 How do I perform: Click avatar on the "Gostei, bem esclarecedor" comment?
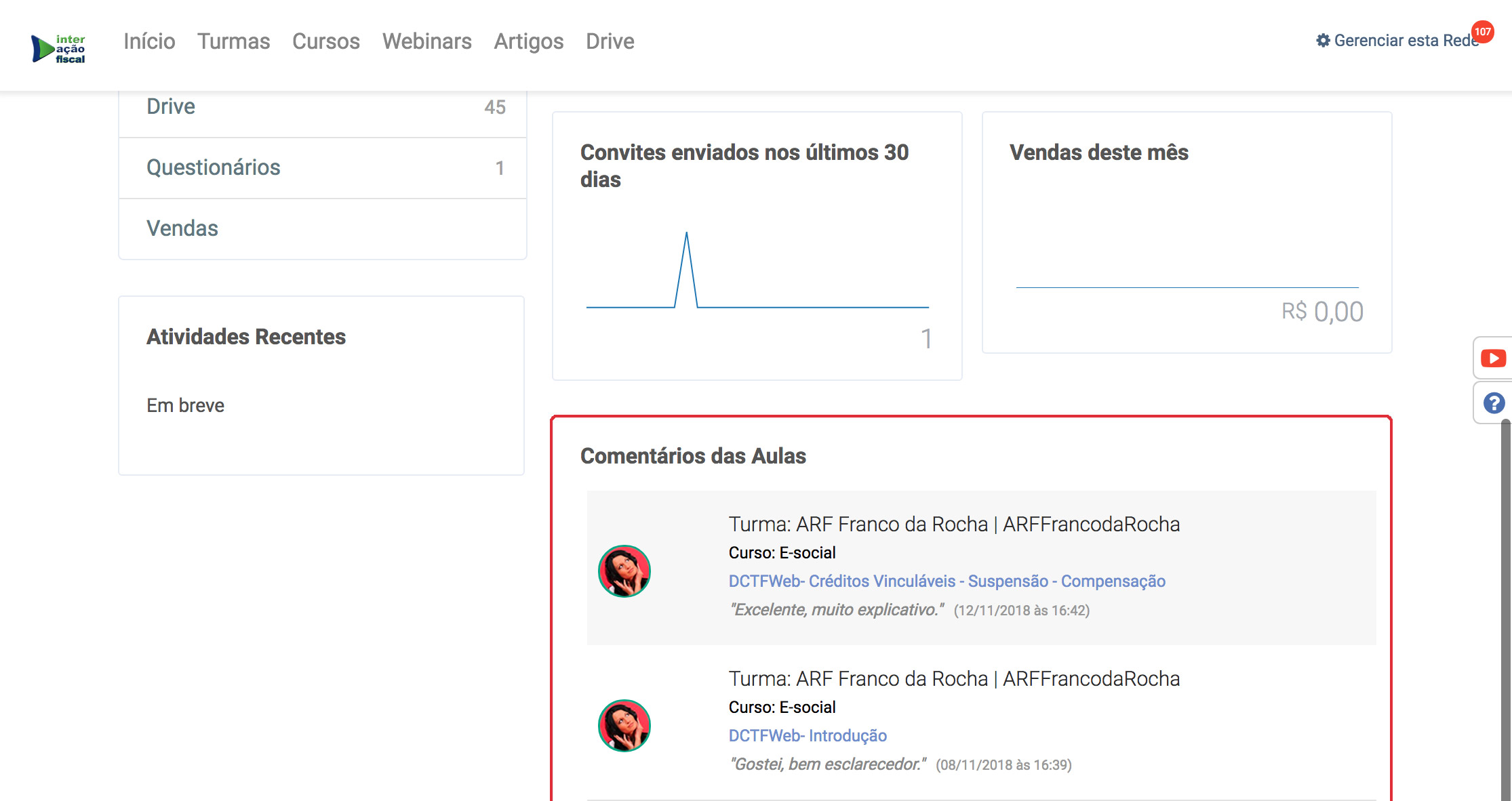(x=624, y=725)
